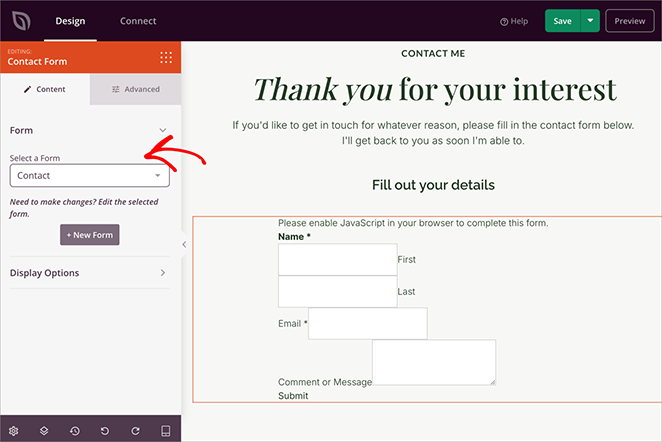Screen dimensions: 662x442
Task: Switch to the Advanced tab
Action: pos(135,89)
